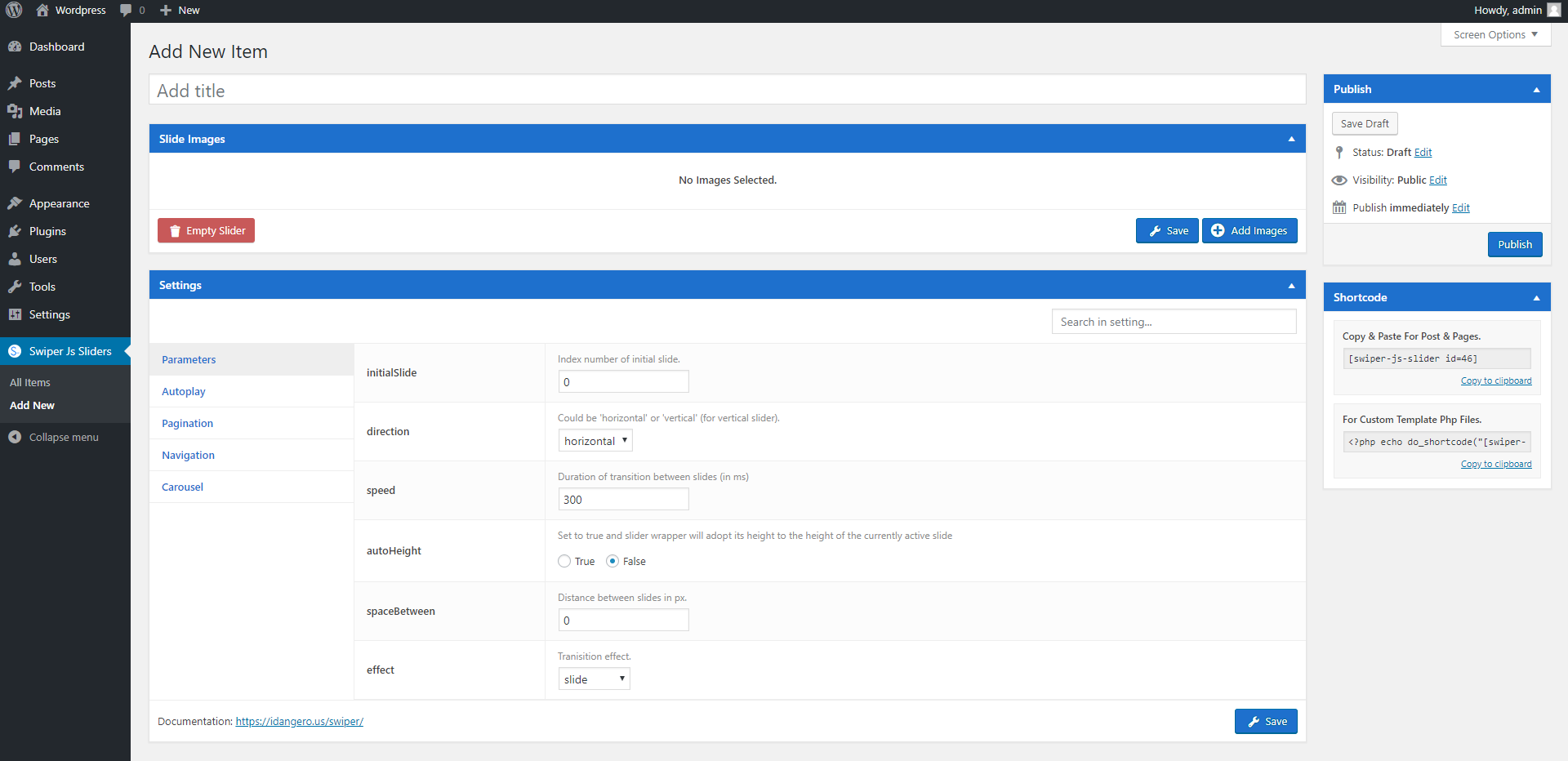The image size is (1568, 761).
Task: Click the Plugins plug icon in sidebar
Action: (15, 232)
